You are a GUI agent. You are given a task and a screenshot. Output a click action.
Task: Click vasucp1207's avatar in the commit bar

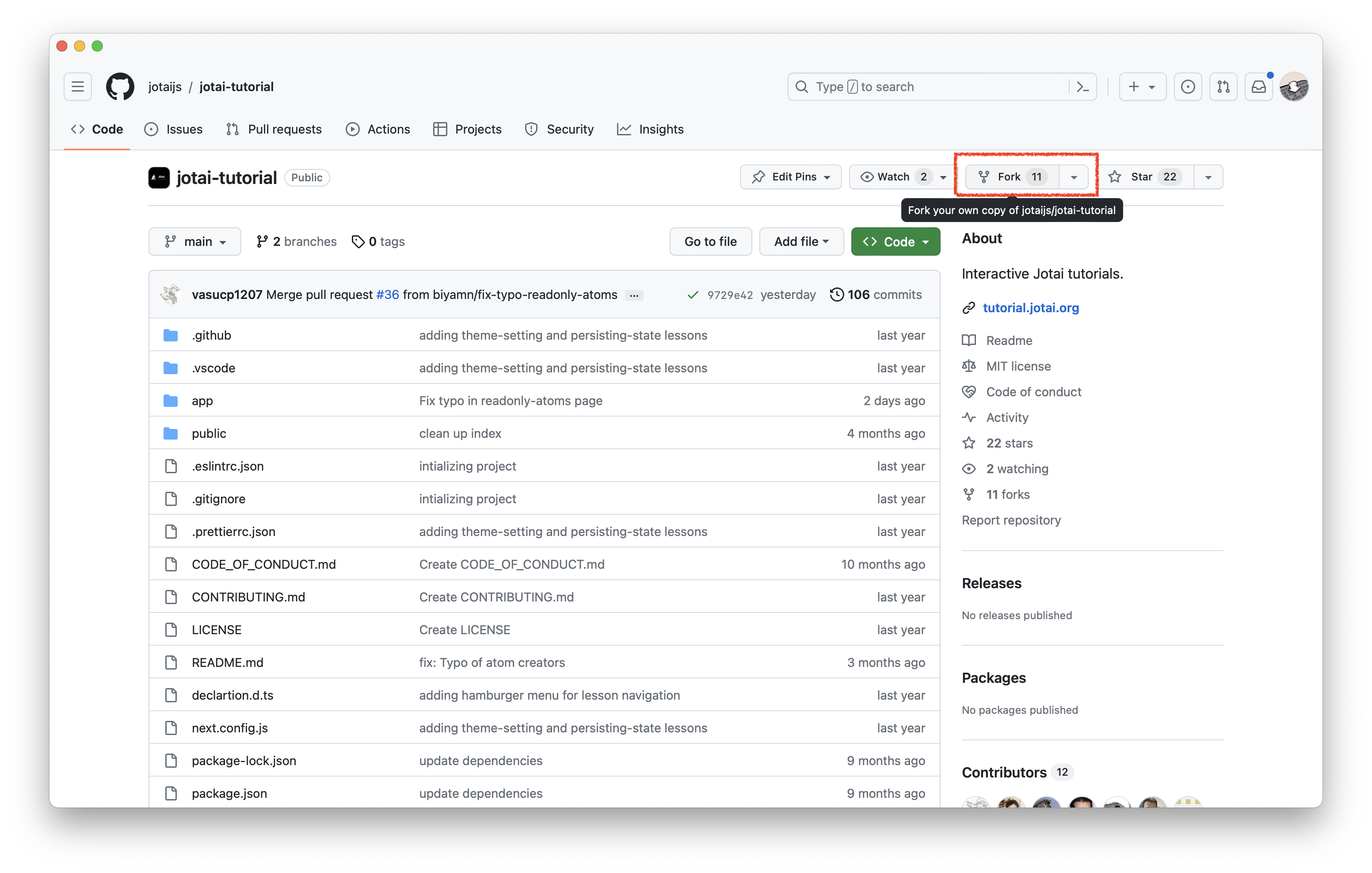[x=170, y=295]
